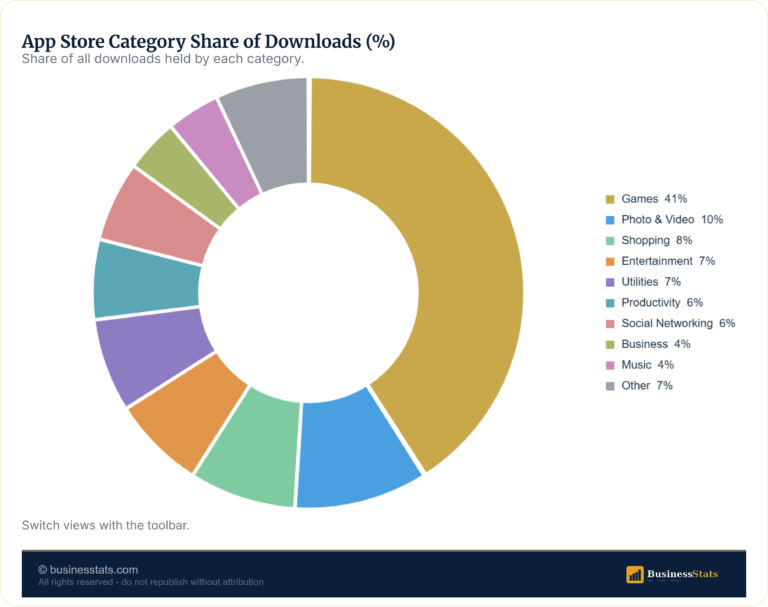
Task: Click legend text 'Games 41%'
Action: coord(654,199)
